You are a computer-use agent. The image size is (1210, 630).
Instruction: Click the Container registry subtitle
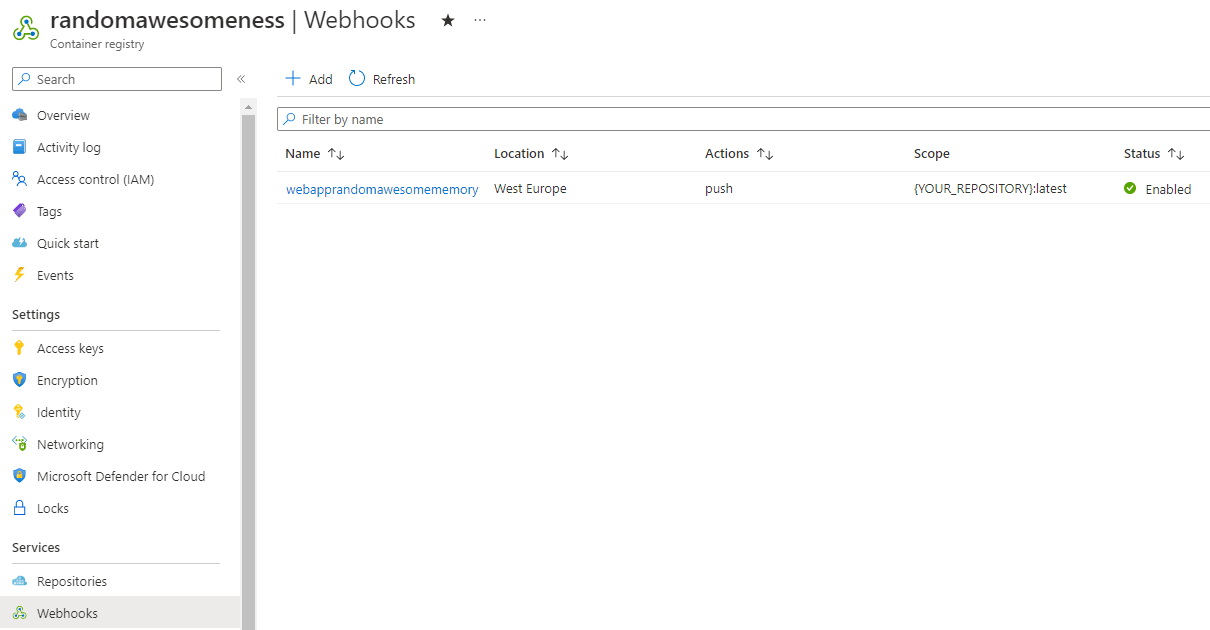tap(97, 44)
